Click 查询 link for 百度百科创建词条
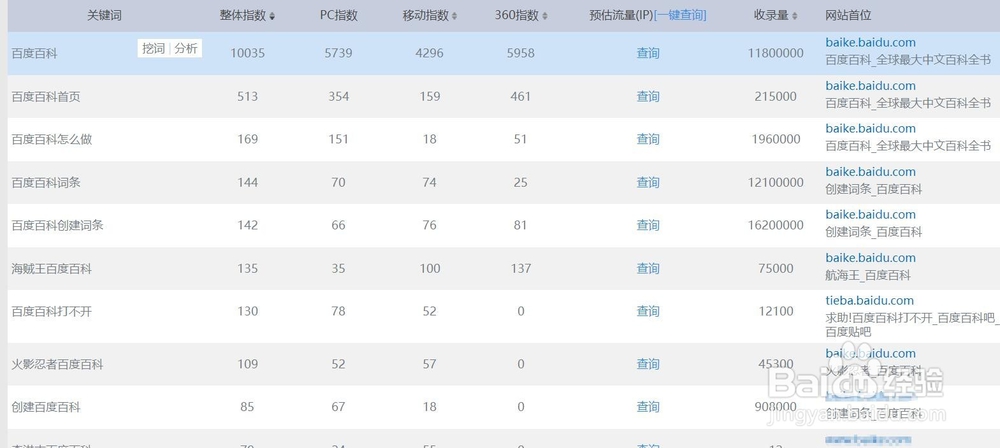 [x=648, y=225]
